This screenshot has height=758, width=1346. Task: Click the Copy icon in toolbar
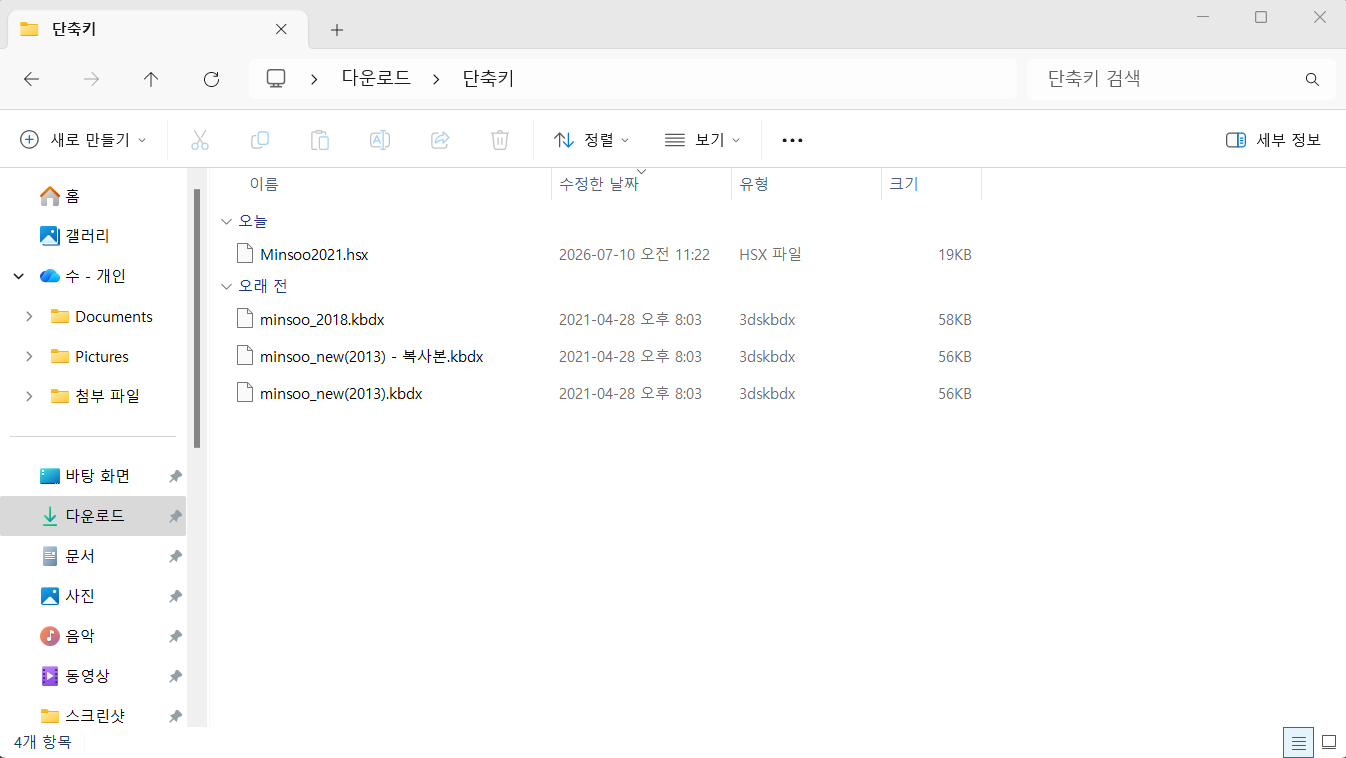point(260,140)
